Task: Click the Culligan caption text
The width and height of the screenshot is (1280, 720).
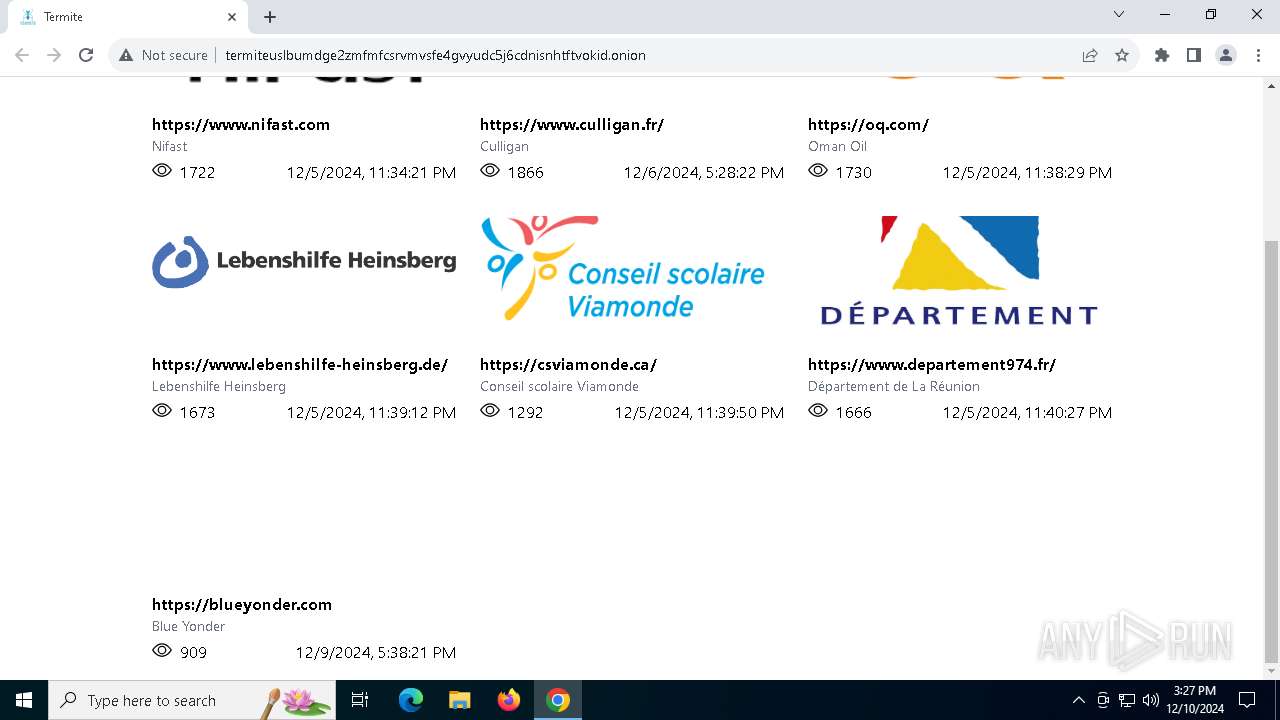Action: coord(504,146)
